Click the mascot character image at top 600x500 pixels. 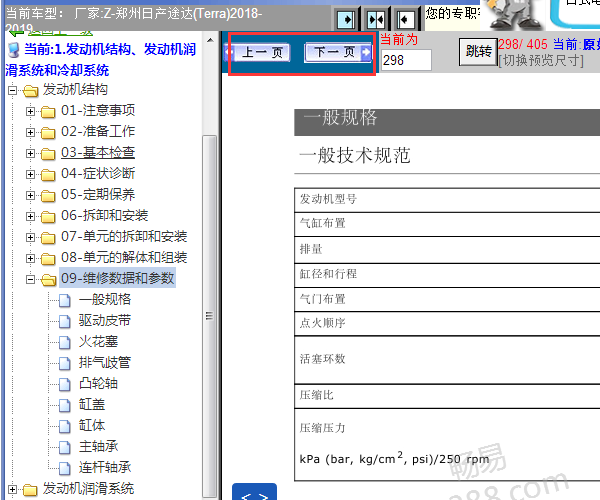pos(514,15)
